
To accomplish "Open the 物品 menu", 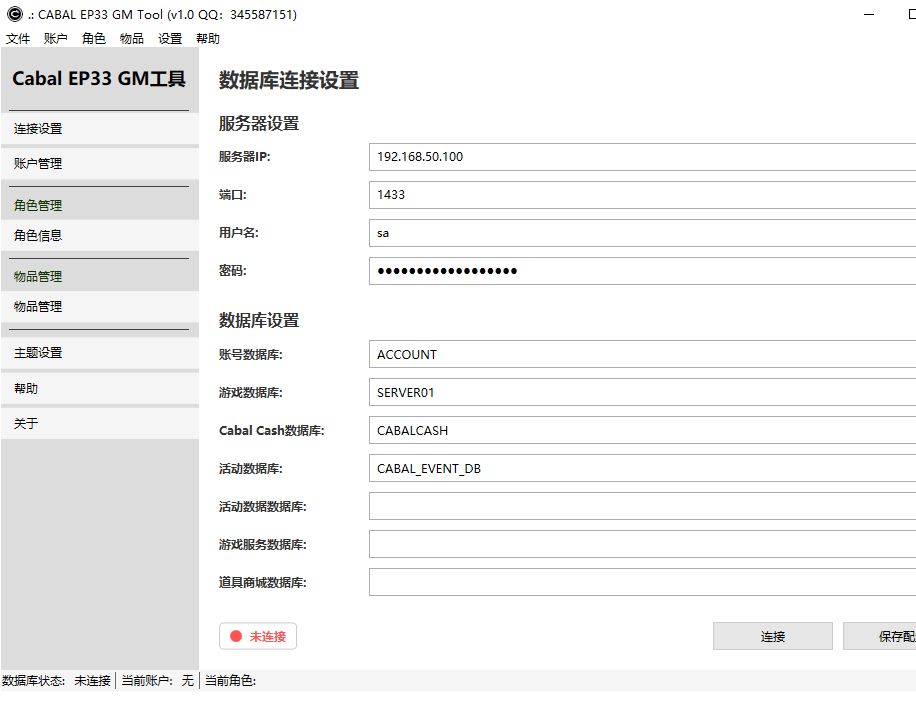I will pyautogui.click(x=131, y=39).
